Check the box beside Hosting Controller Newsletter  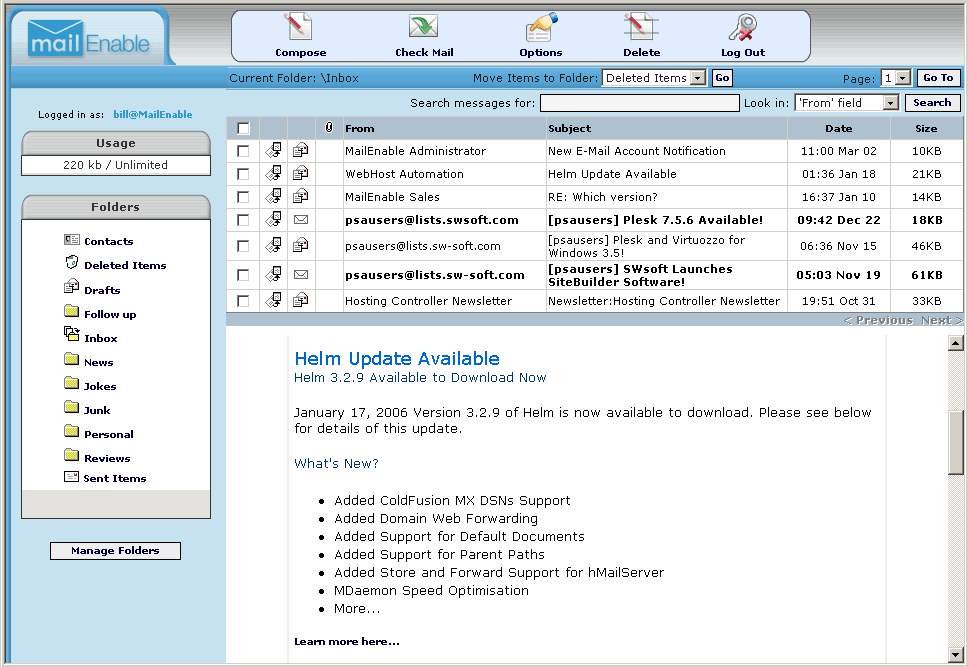point(242,300)
